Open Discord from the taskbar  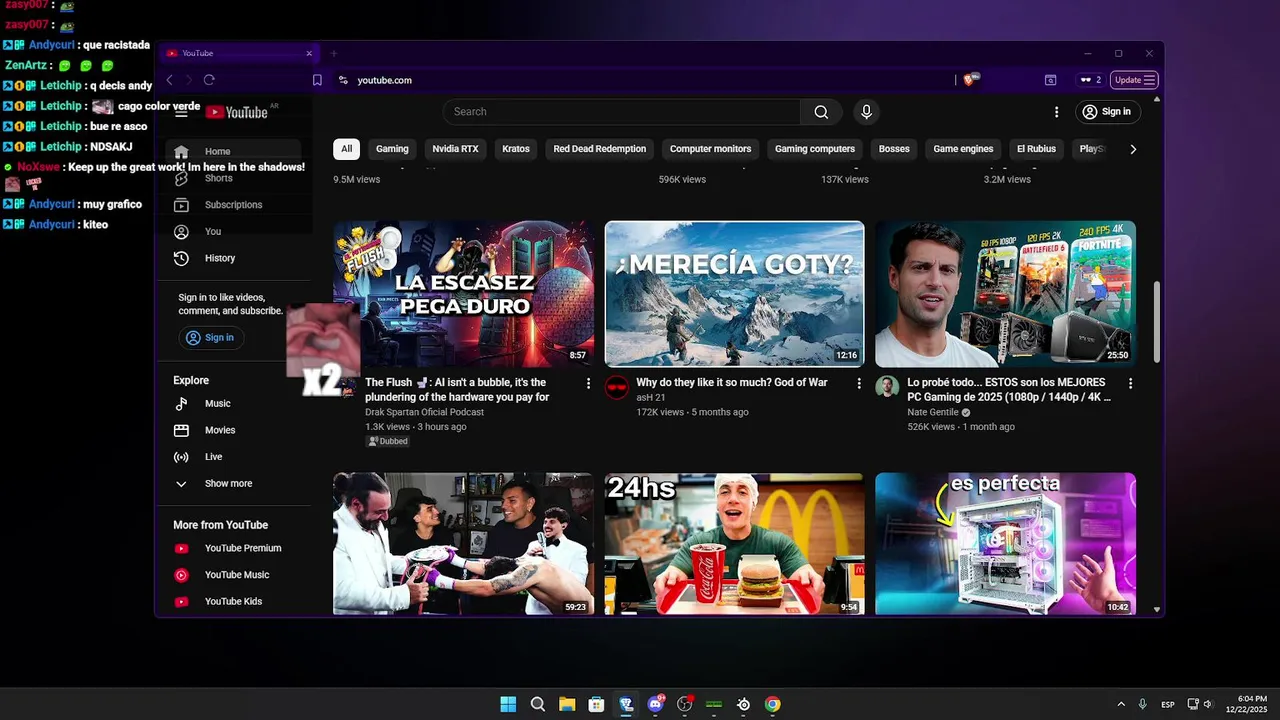click(x=655, y=704)
